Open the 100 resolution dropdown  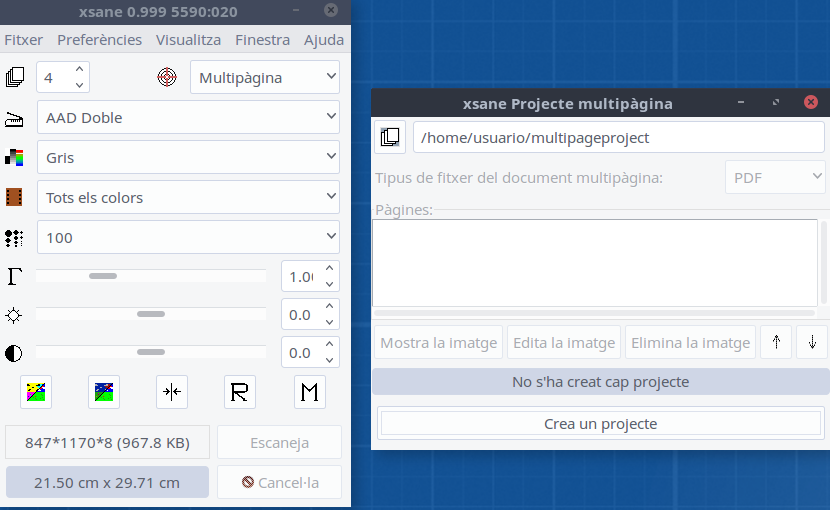pyautogui.click(x=188, y=237)
